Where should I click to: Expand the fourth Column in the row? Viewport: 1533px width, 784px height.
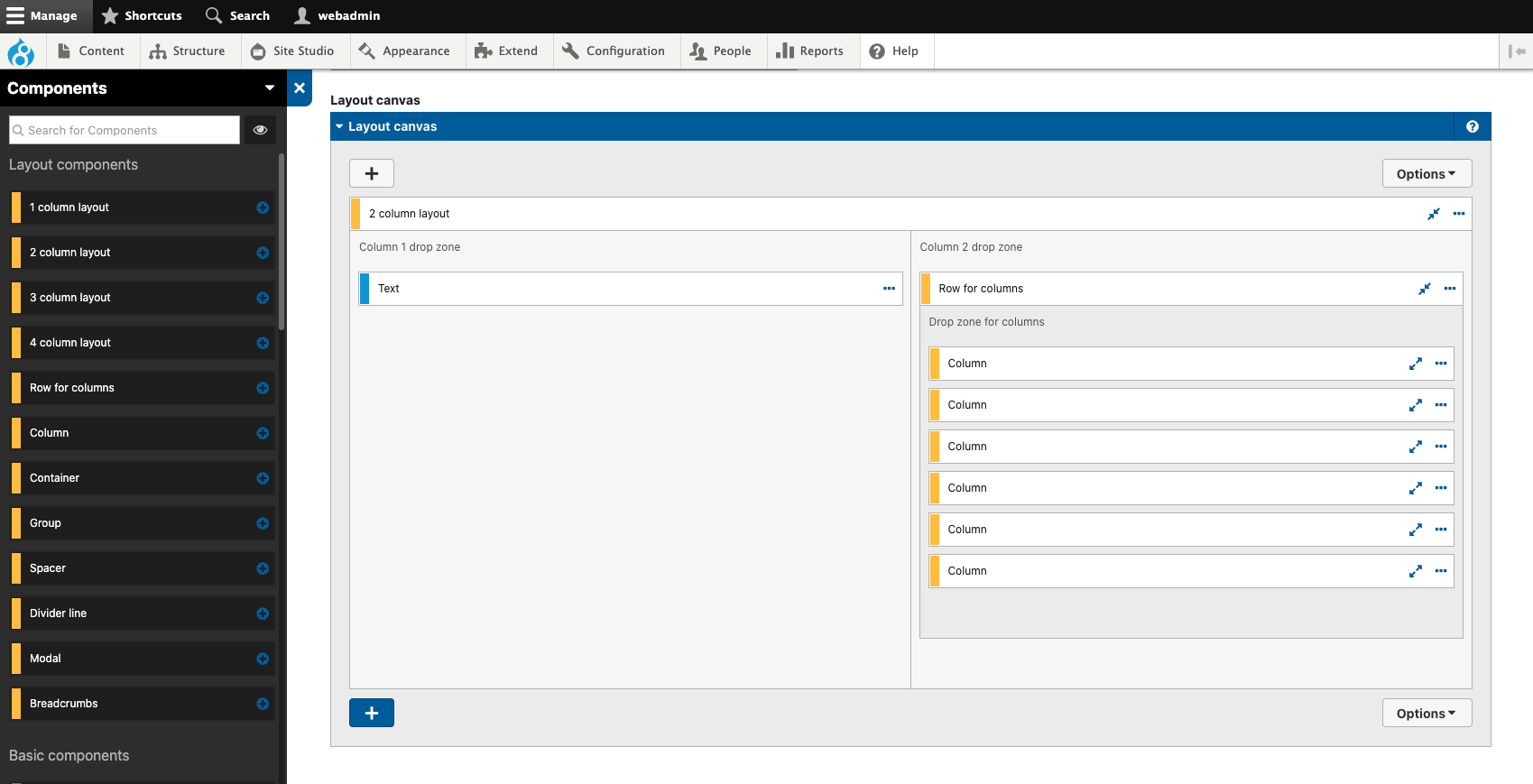[x=1415, y=488]
